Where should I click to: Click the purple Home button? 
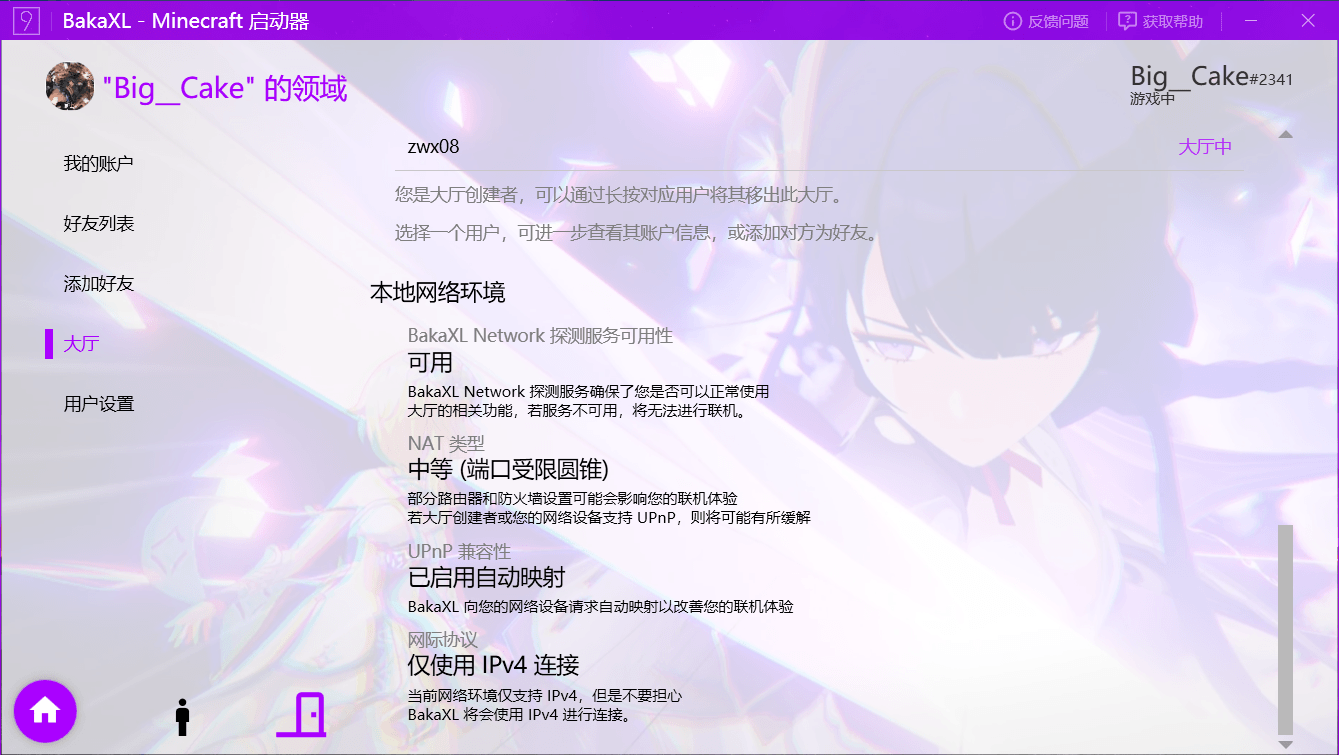click(x=45, y=711)
